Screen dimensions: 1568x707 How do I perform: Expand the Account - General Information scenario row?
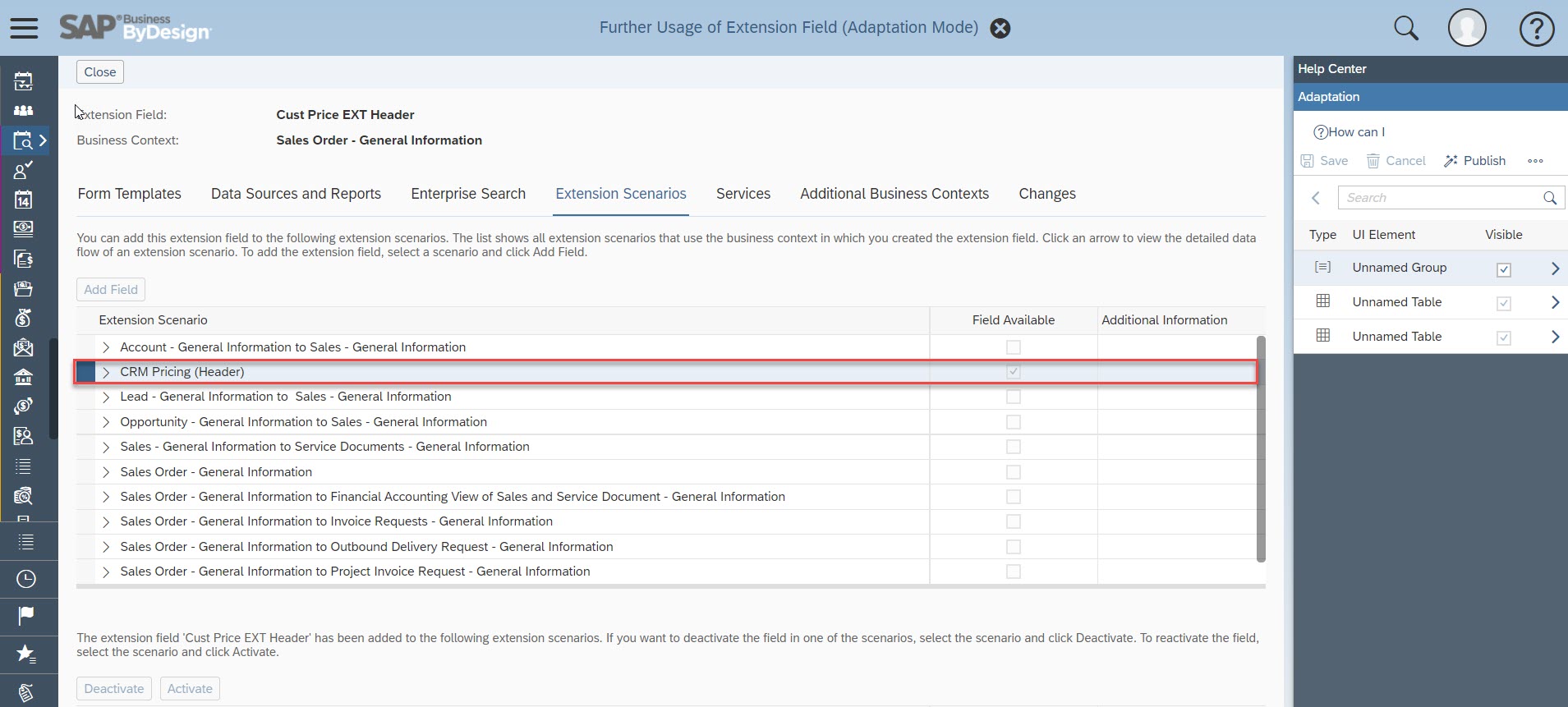[106, 347]
